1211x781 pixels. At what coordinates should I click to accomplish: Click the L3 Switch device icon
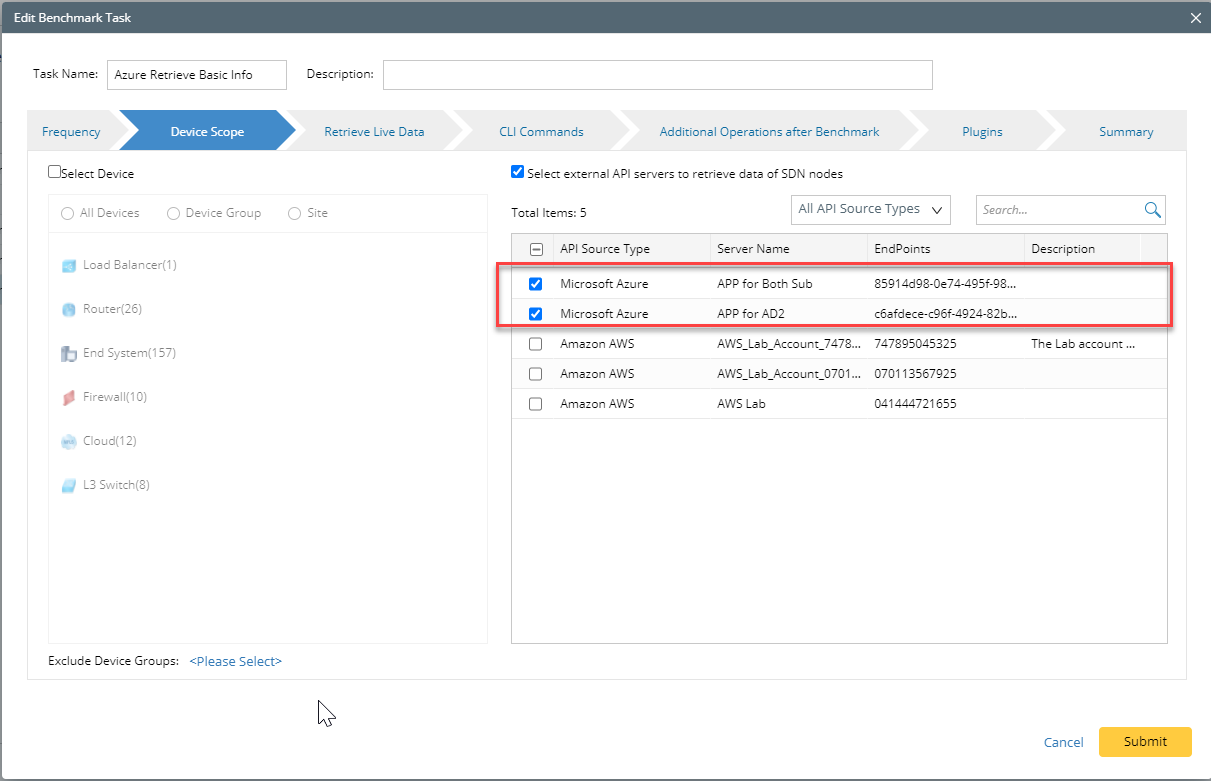point(69,486)
